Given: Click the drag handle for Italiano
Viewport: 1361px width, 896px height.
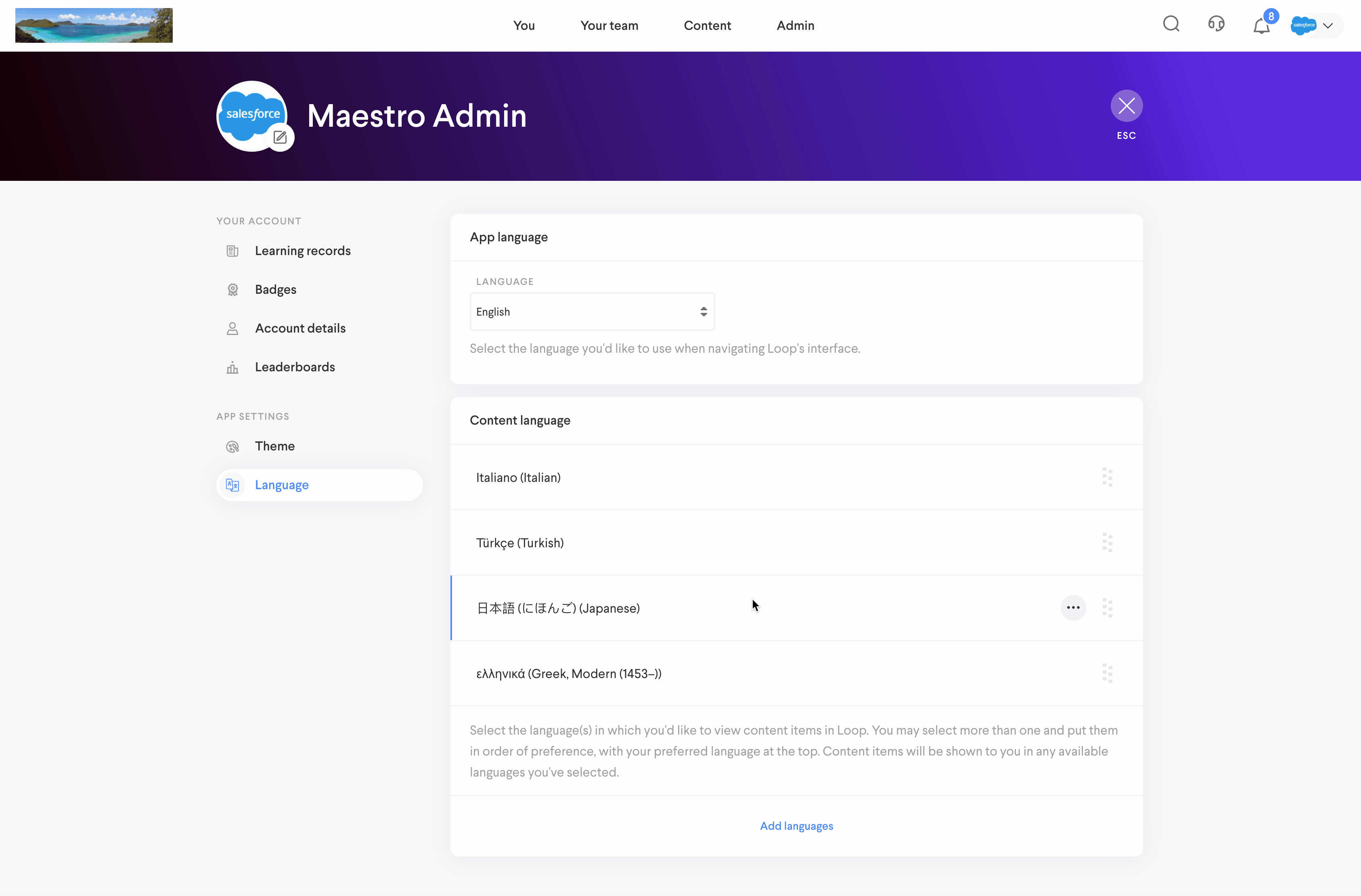Looking at the screenshot, I should pos(1107,477).
